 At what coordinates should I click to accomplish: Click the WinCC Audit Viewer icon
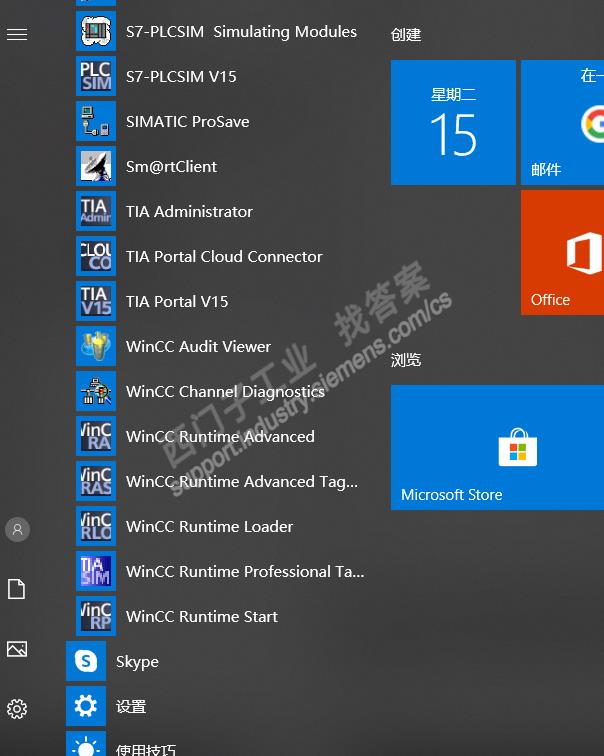tap(96, 346)
